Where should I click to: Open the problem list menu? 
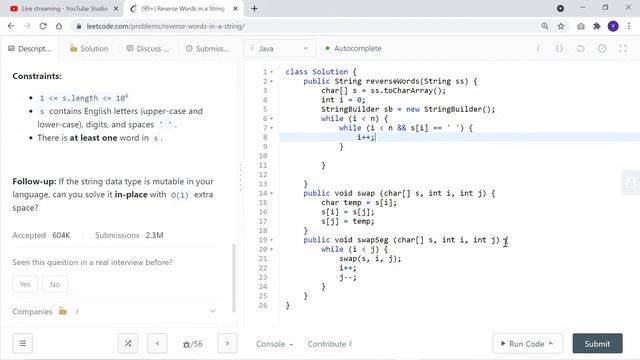tap(22, 343)
